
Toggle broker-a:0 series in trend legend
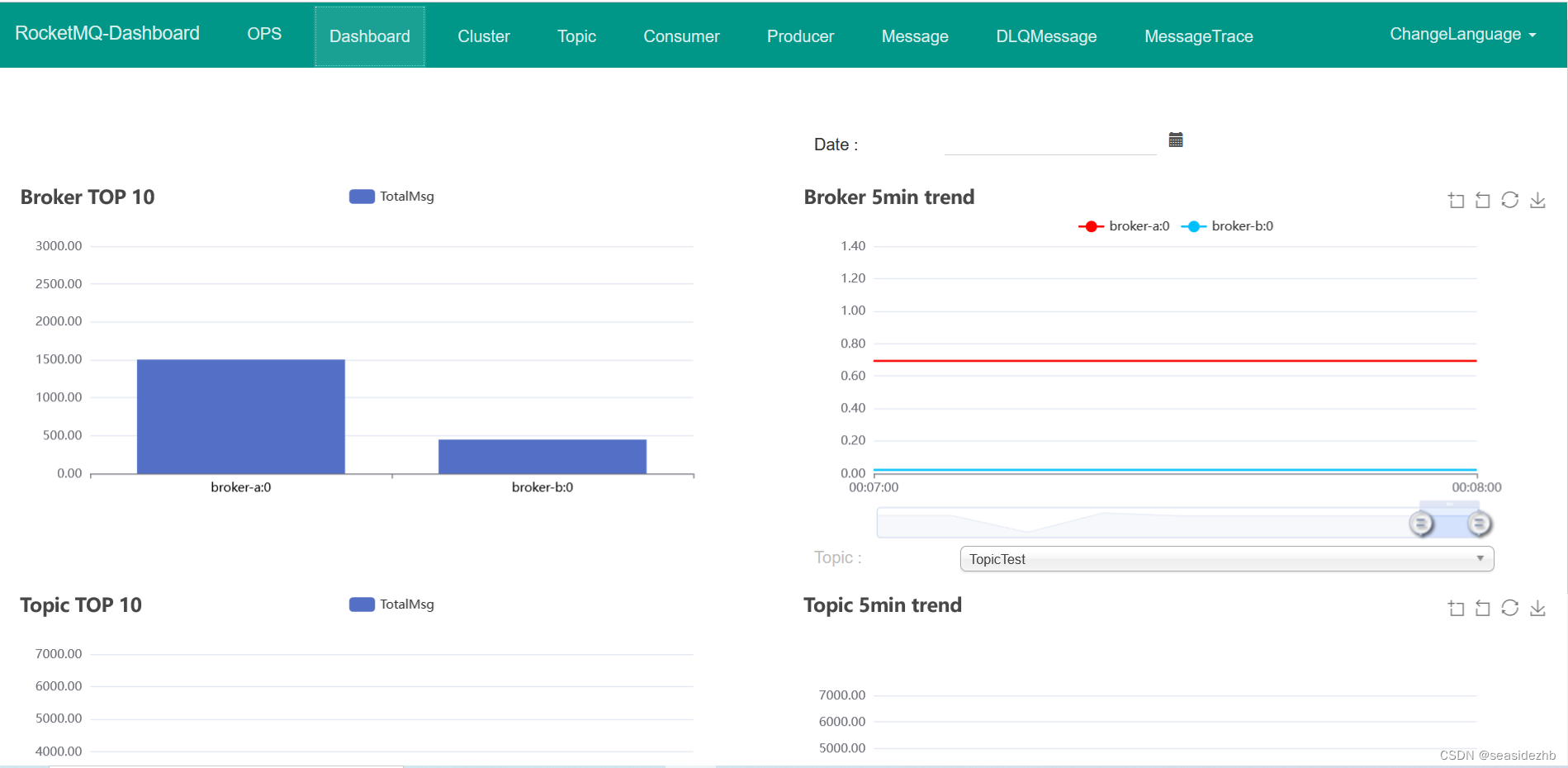point(1124,226)
